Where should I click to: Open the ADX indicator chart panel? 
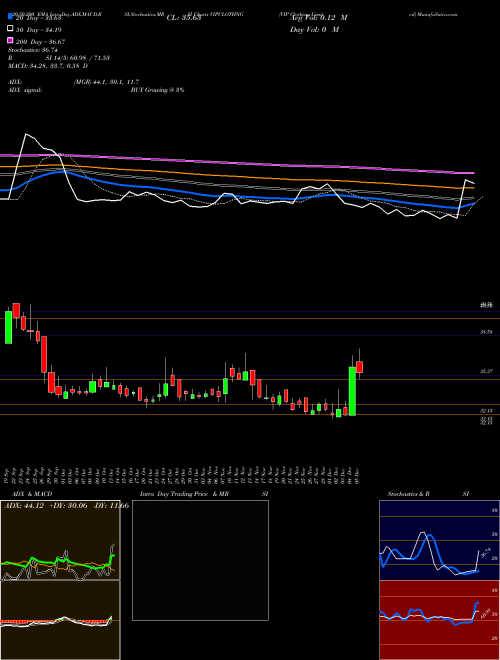pos(60,540)
